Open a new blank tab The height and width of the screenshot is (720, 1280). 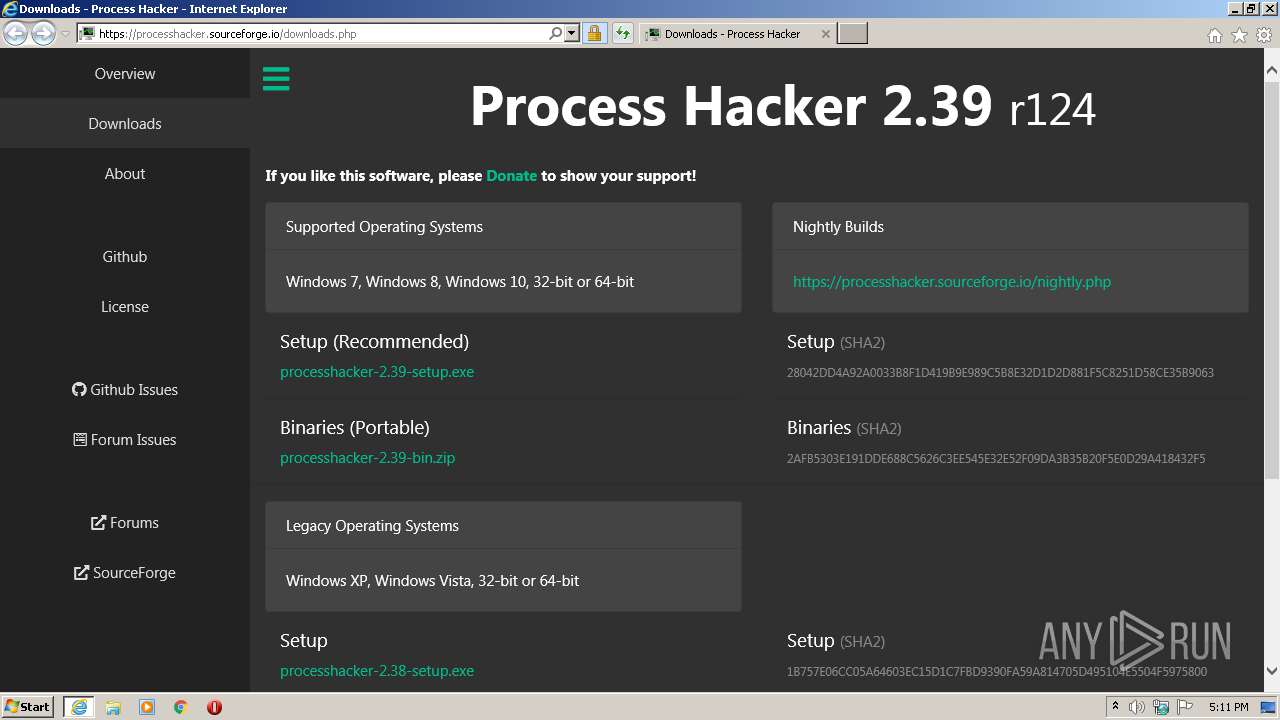click(x=852, y=34)
